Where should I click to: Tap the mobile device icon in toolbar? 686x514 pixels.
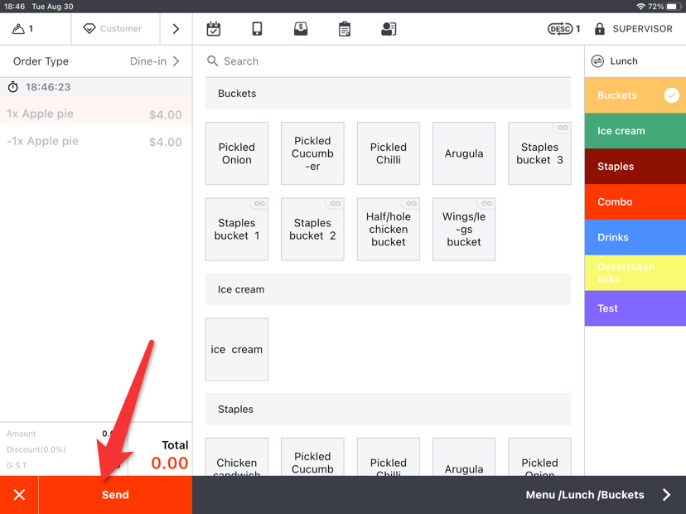coord(257,29)
